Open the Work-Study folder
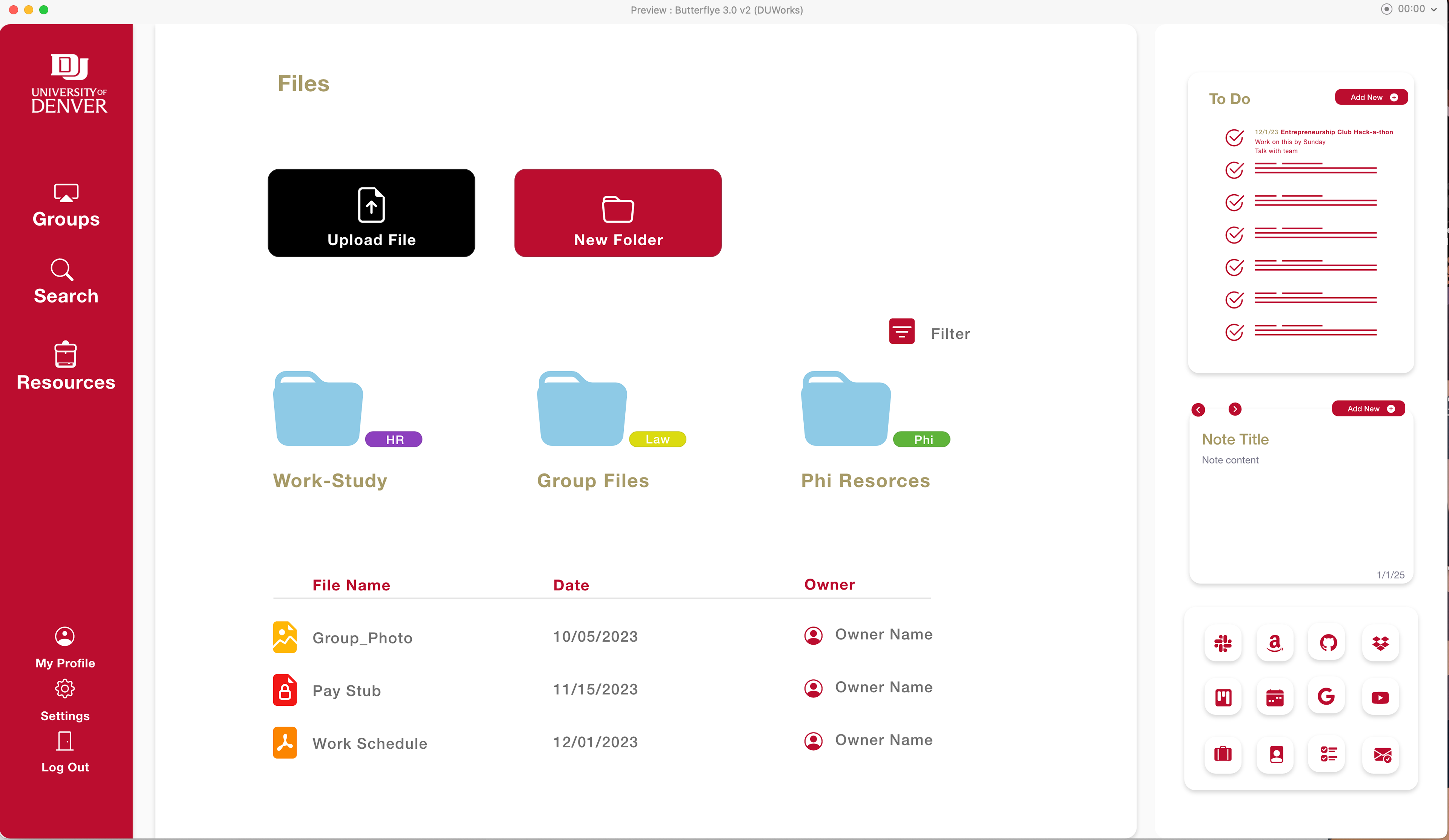The width and height of the screenshot is (1449, 840). 318,408
